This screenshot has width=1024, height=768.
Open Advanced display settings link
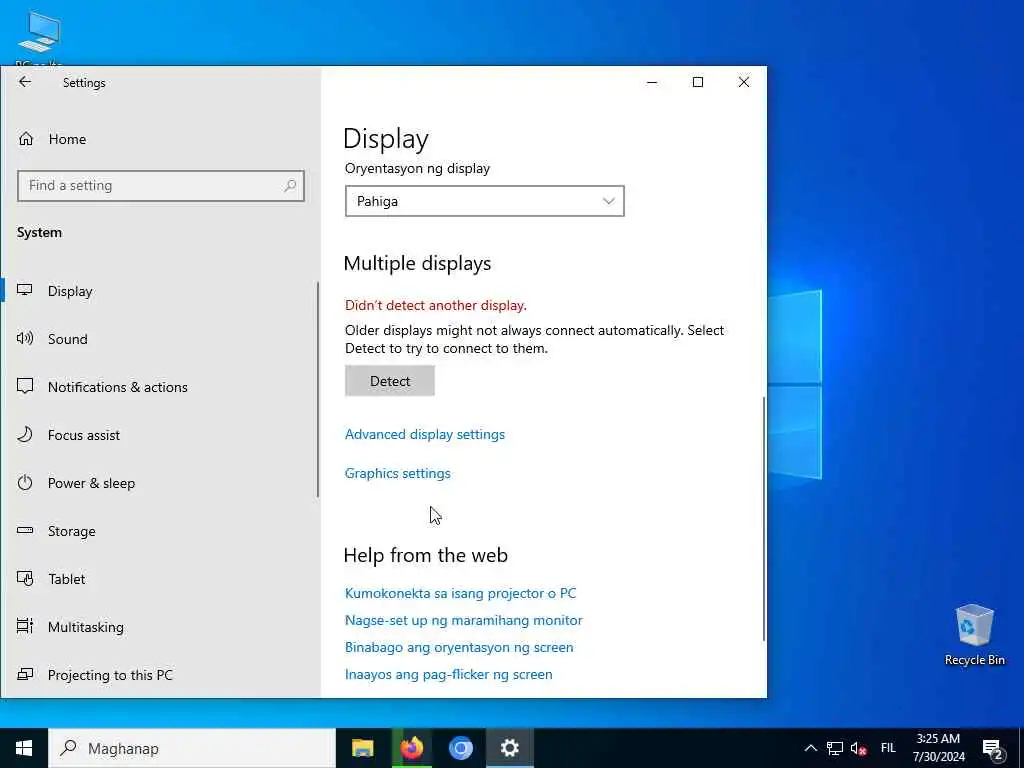coord(424,434)
